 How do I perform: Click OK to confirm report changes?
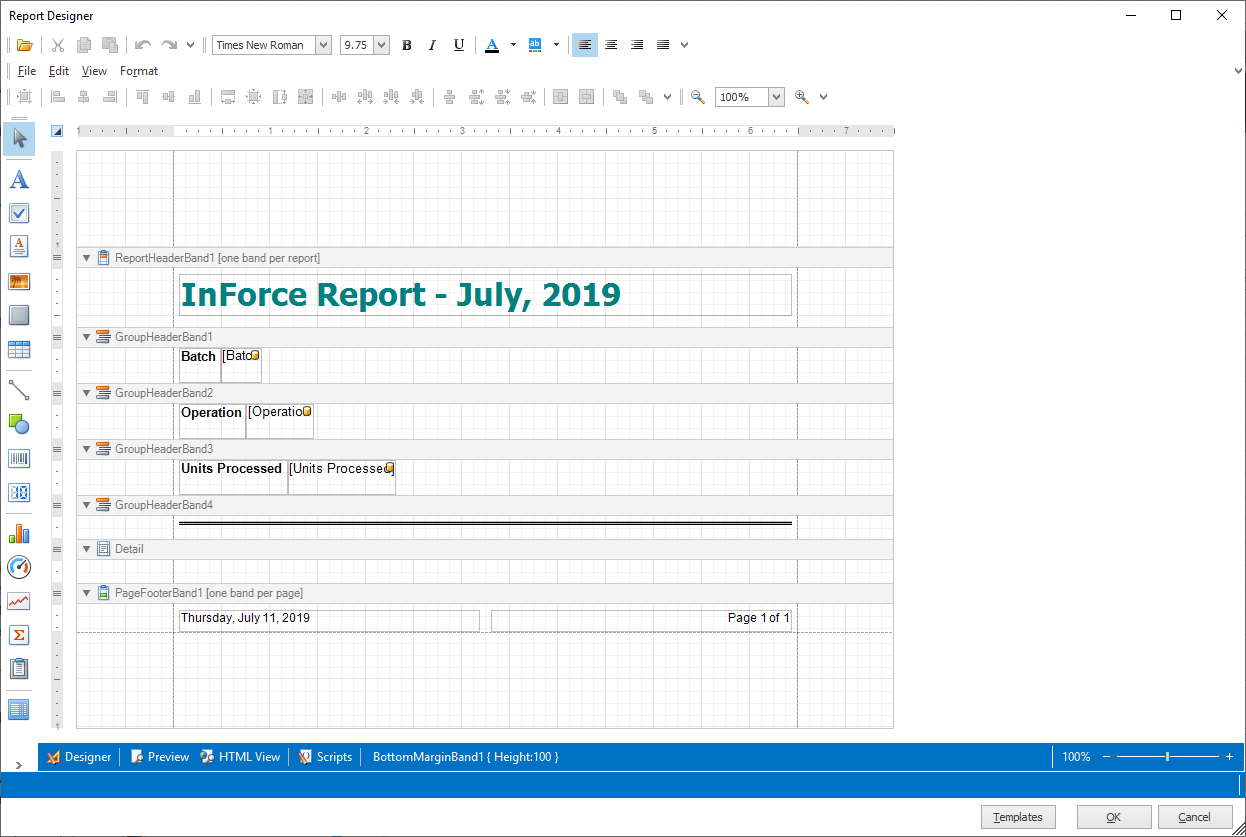click(1113, 817)
